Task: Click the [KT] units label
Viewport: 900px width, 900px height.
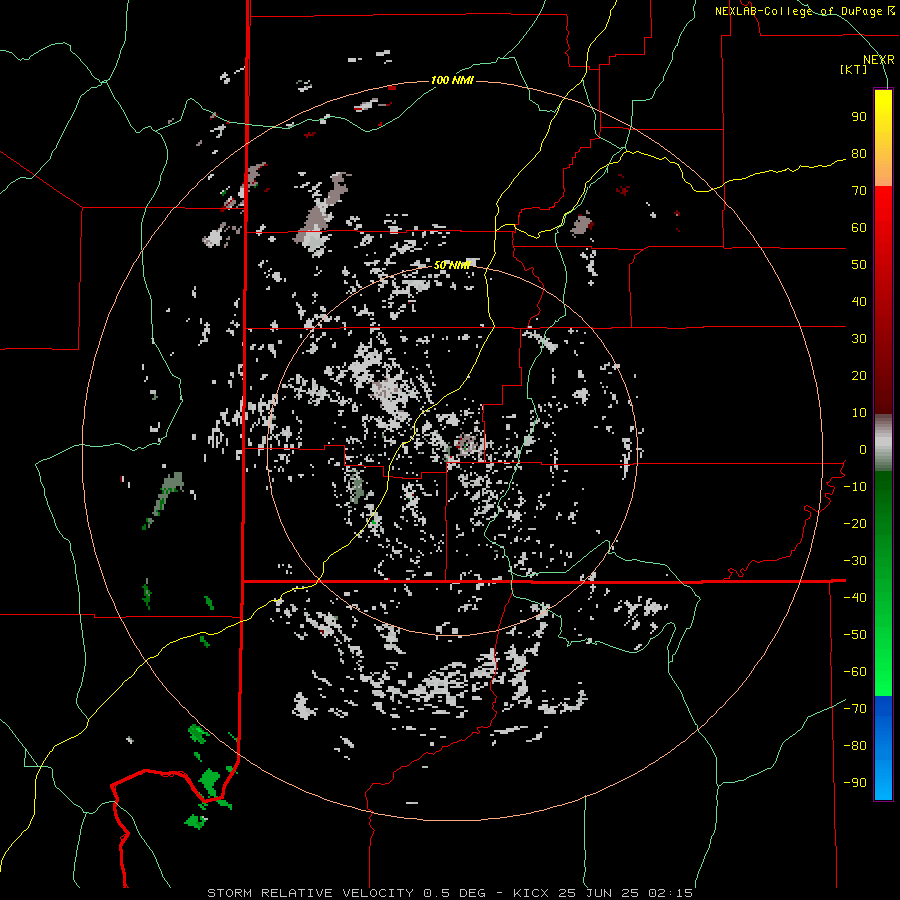Action: click(x=853, y=69)
